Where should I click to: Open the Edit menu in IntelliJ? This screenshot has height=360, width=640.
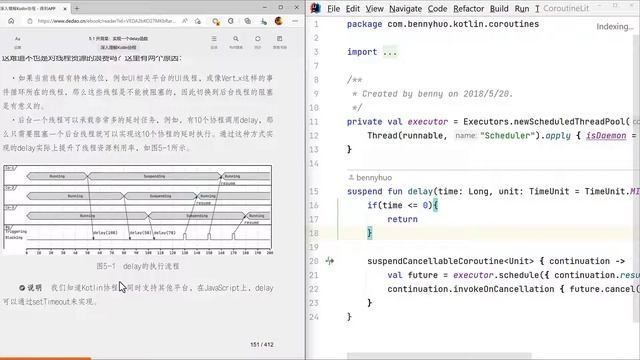tap(353, 9)
